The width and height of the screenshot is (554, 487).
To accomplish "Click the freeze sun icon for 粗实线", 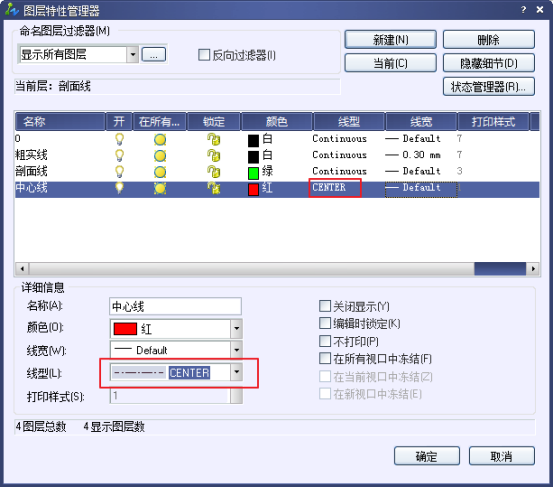I will tap(160, 156).
